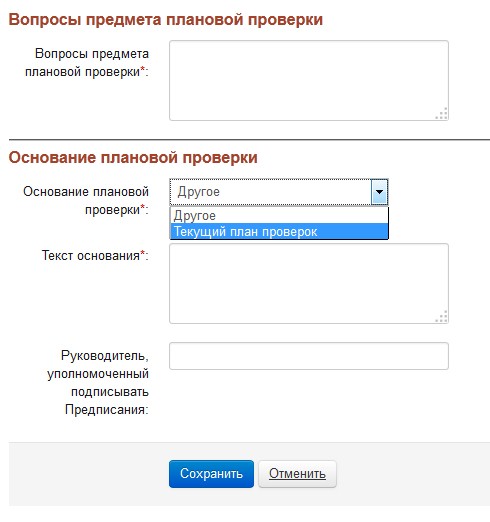Grab the resize handle of the Вопросы предмета text area
The image size is (490, 522).
(x=442, y=114)
